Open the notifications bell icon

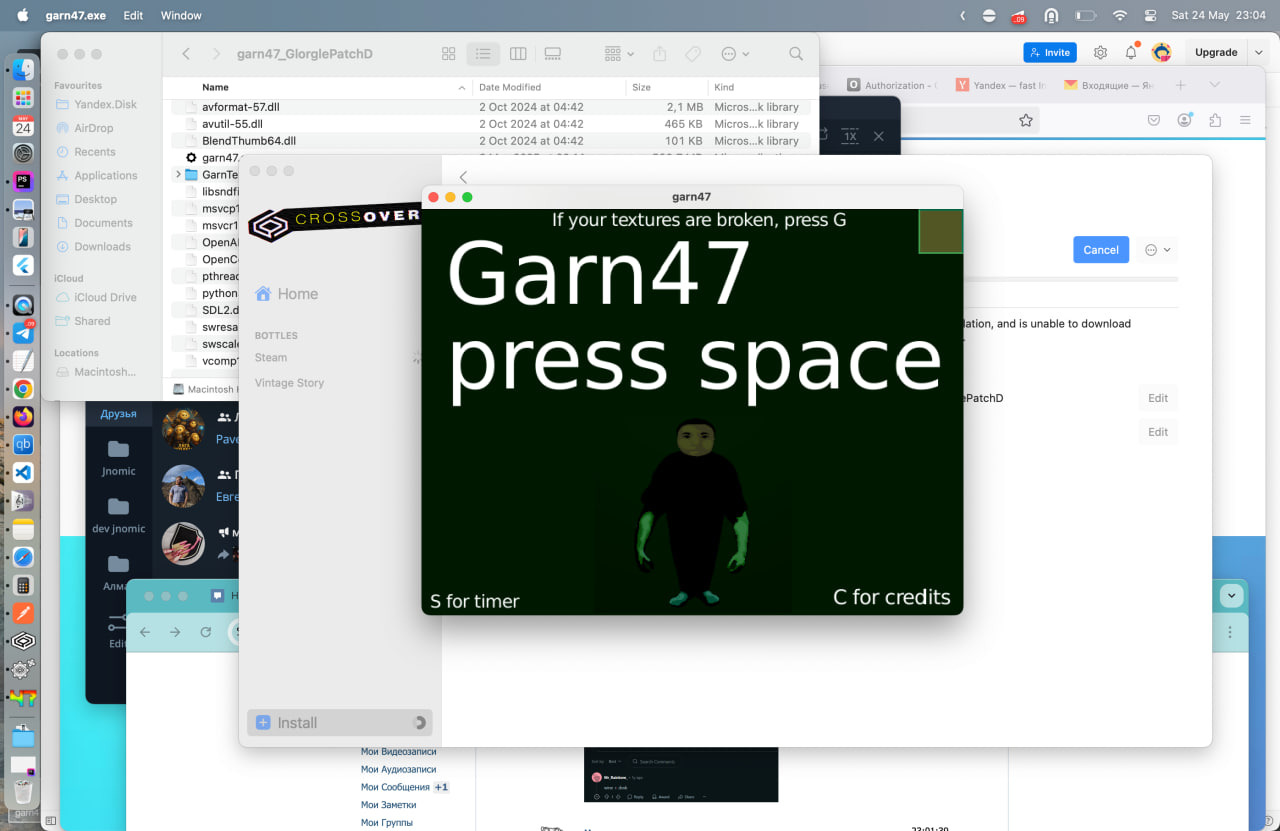pos(1131,52)
